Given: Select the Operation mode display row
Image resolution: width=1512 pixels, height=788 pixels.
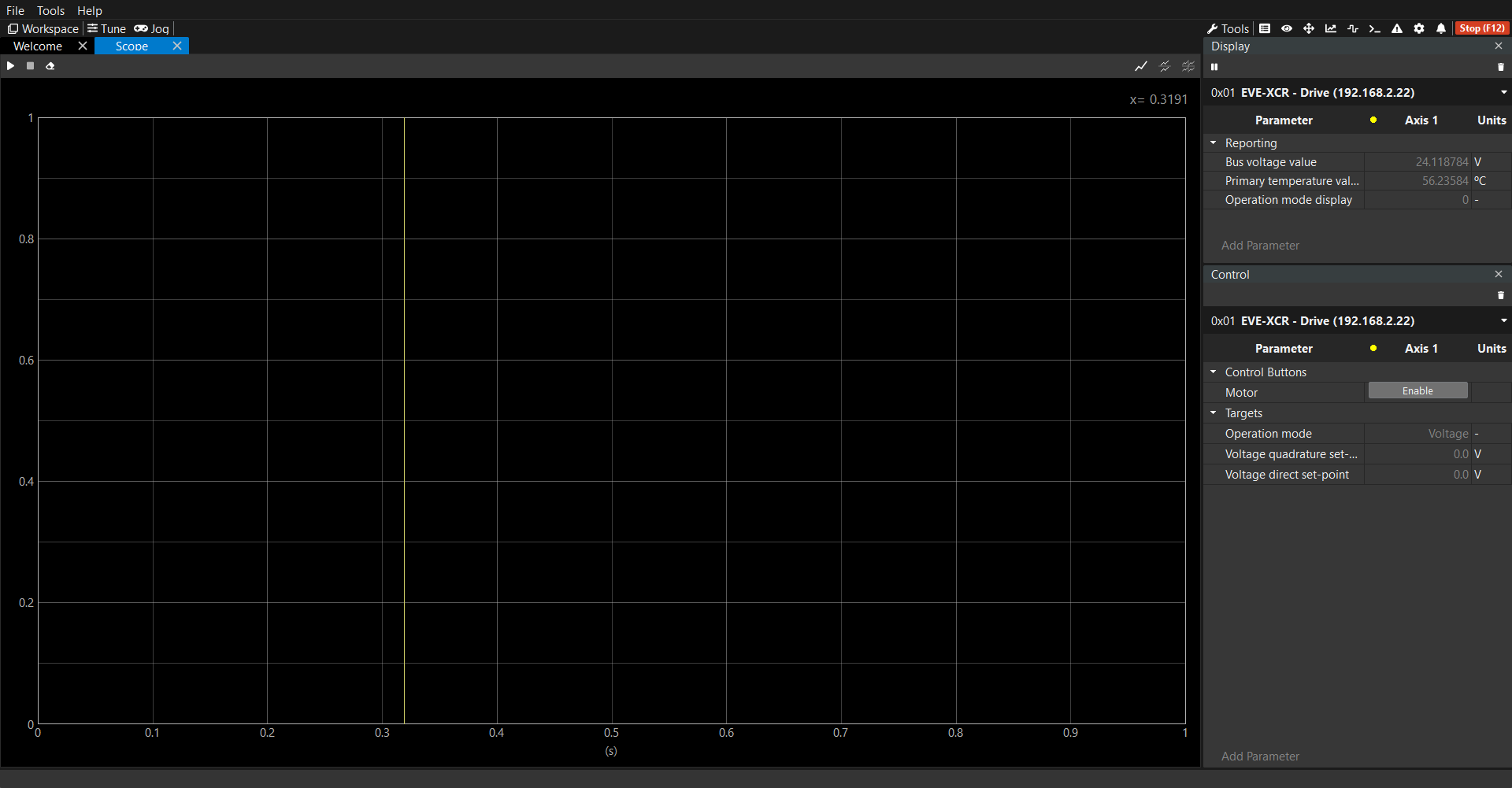Looking at the screenshot, I should 1357,200.
